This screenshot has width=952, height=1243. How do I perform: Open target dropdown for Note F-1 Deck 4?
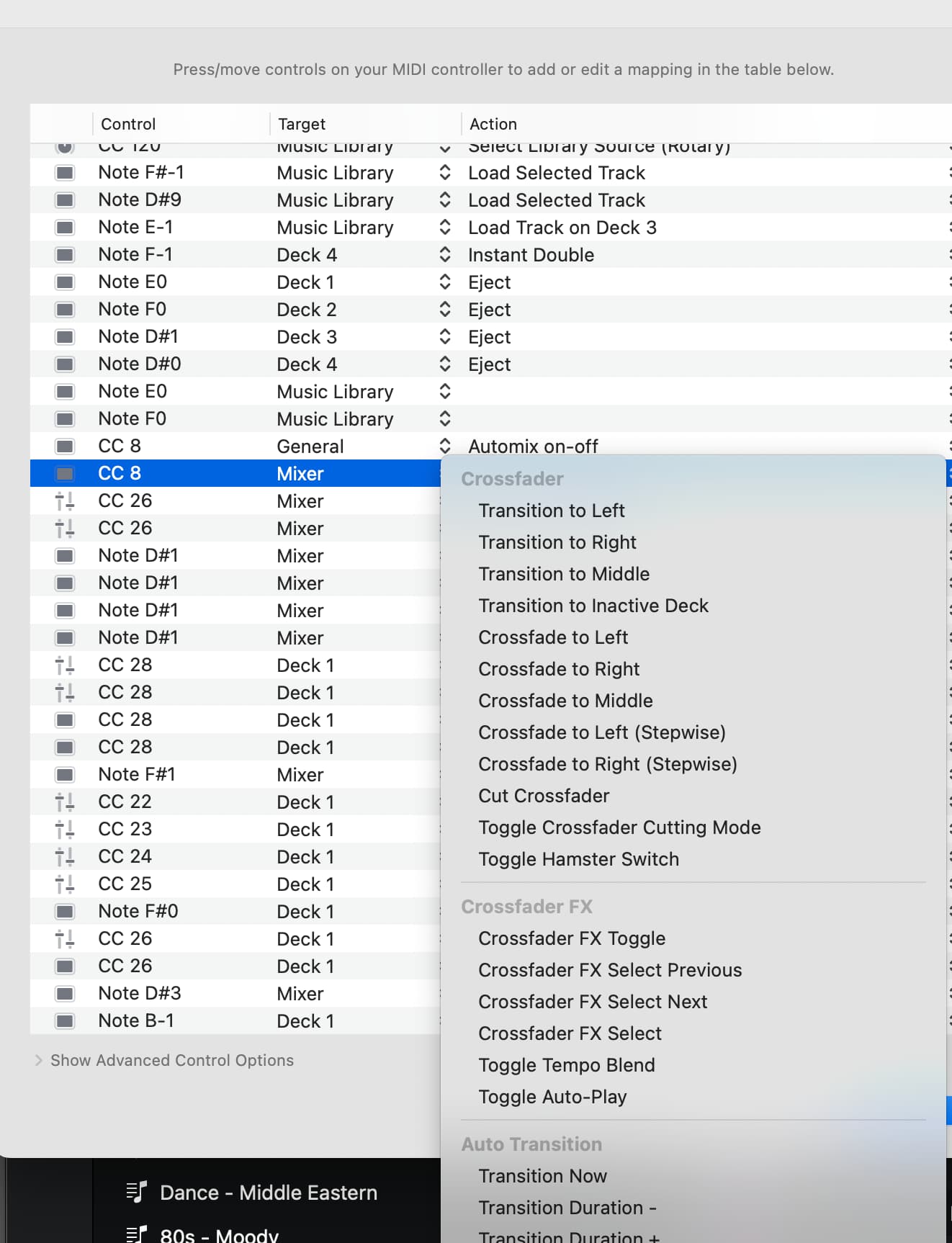pos(444,255)
